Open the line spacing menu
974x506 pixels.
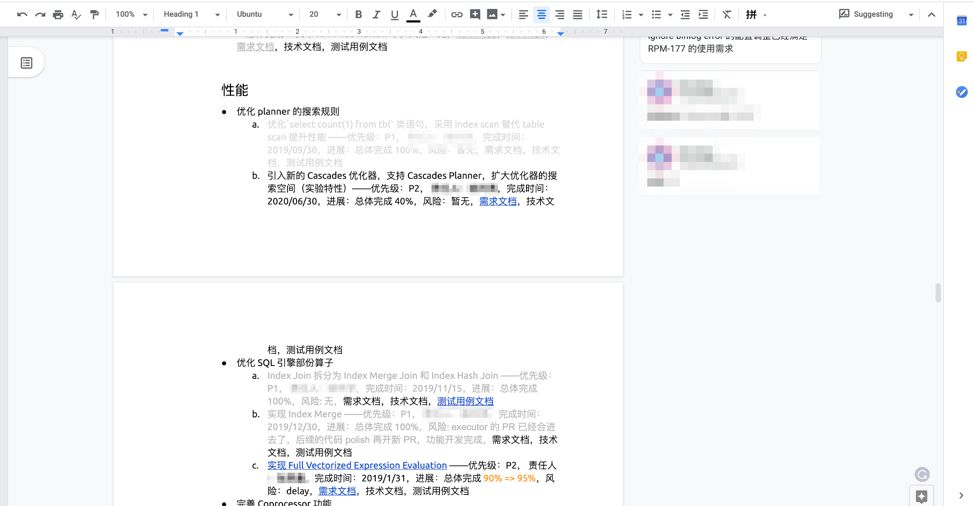(x=601, y=15)
